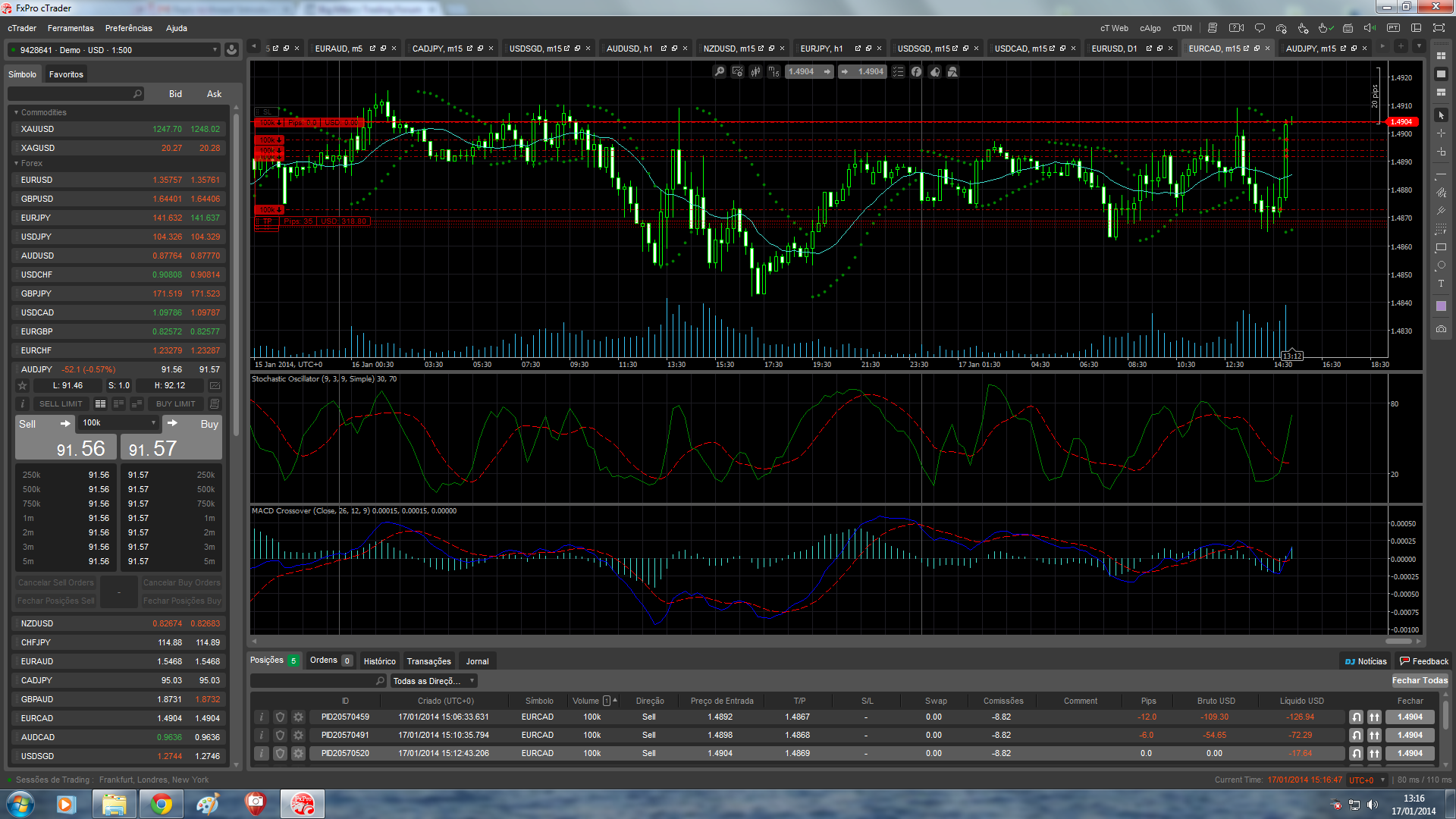
Task: Pick the text annotation tool
Action: [1441, 284]
